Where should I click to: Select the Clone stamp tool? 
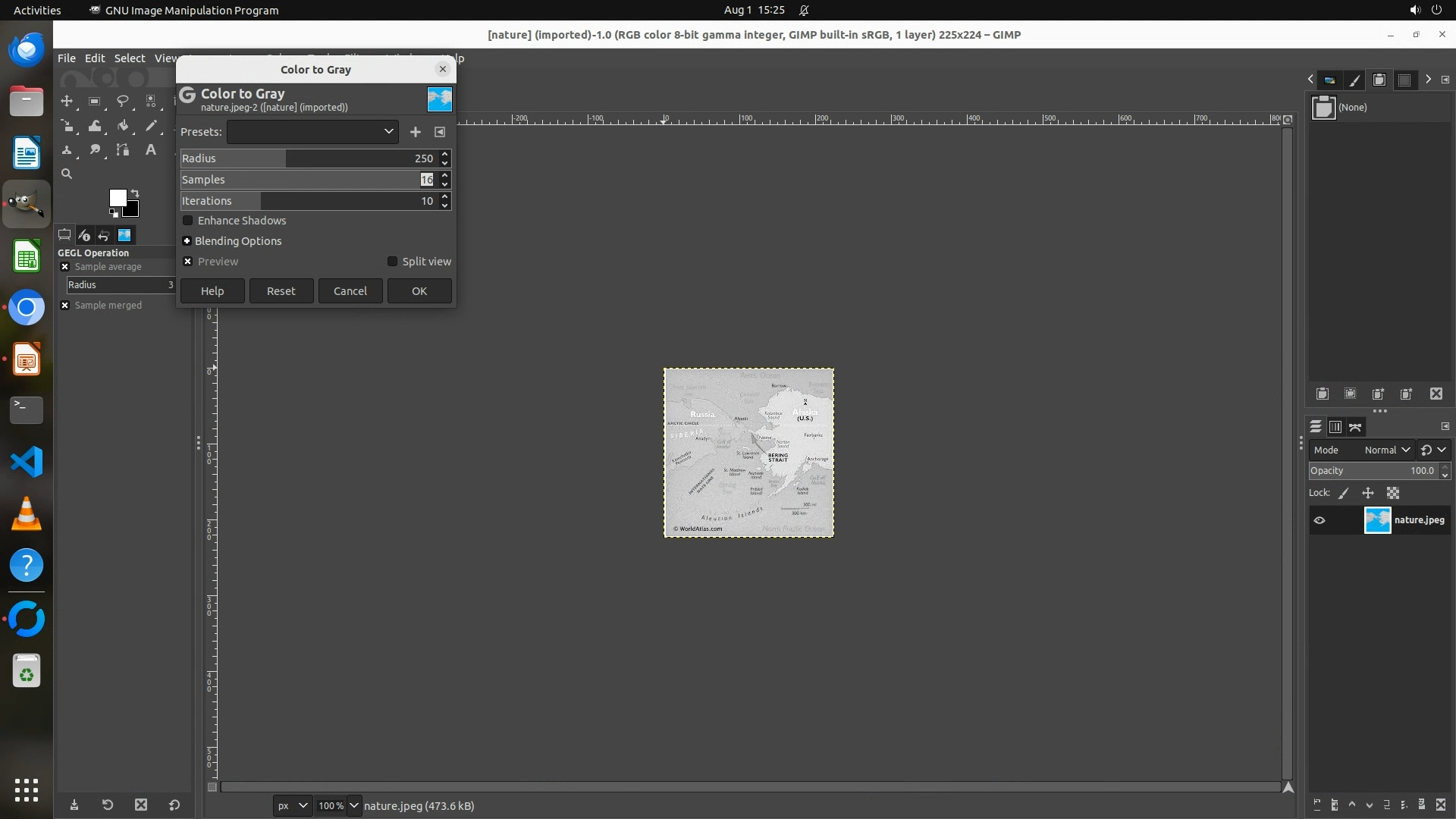[x=67, y=150]
